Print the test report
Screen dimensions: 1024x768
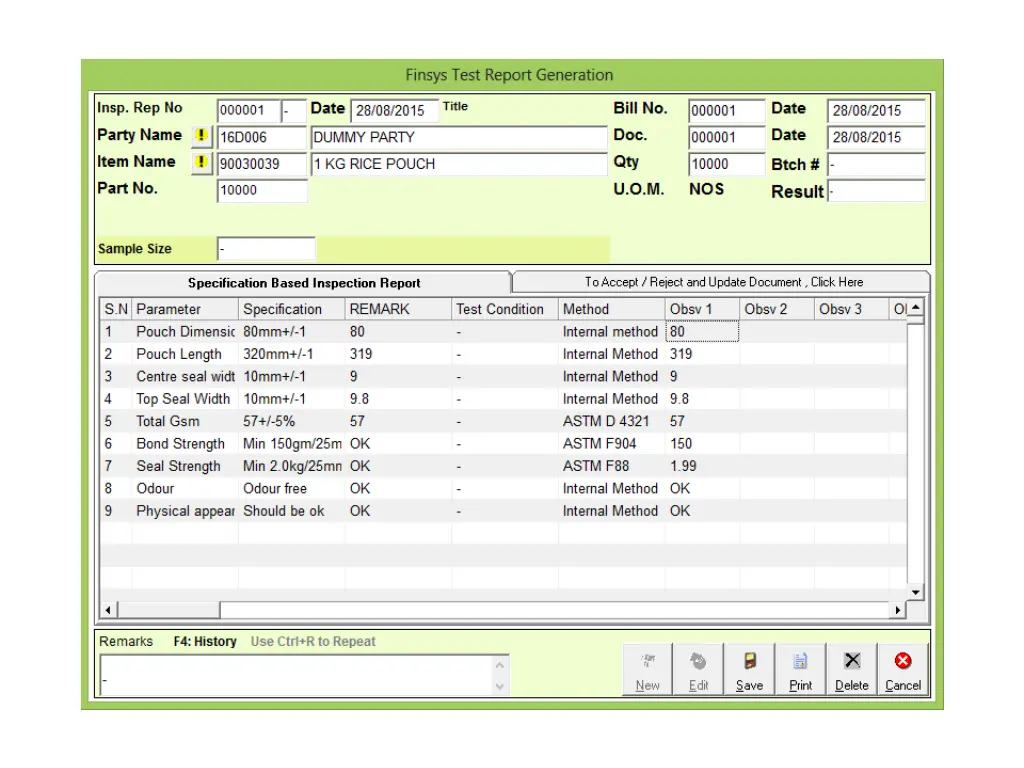coord(801,669)
